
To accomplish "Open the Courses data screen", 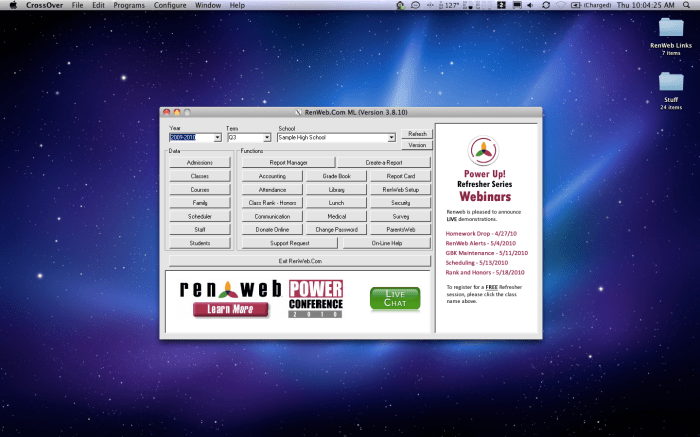I will point(200,189).
